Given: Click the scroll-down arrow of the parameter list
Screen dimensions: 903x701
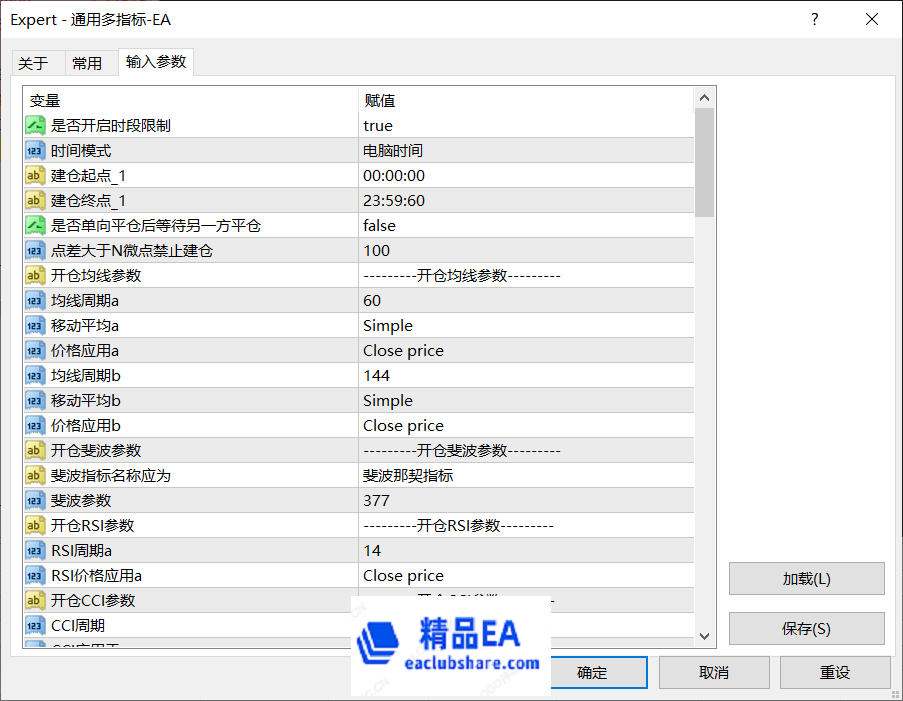Looking at the screenshot, I should click(704, 636).
